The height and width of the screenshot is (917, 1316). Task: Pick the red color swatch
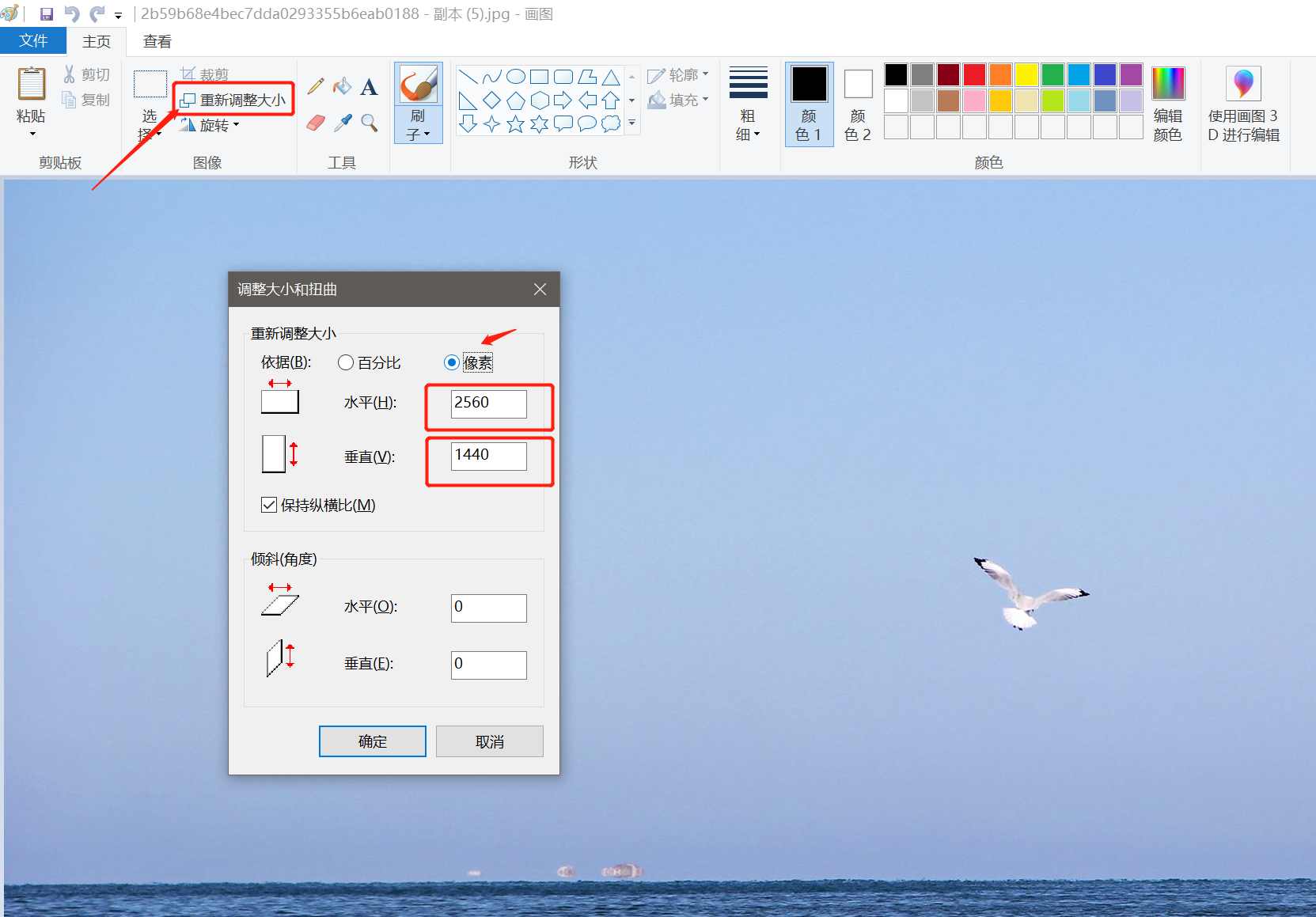click(974, 74)
